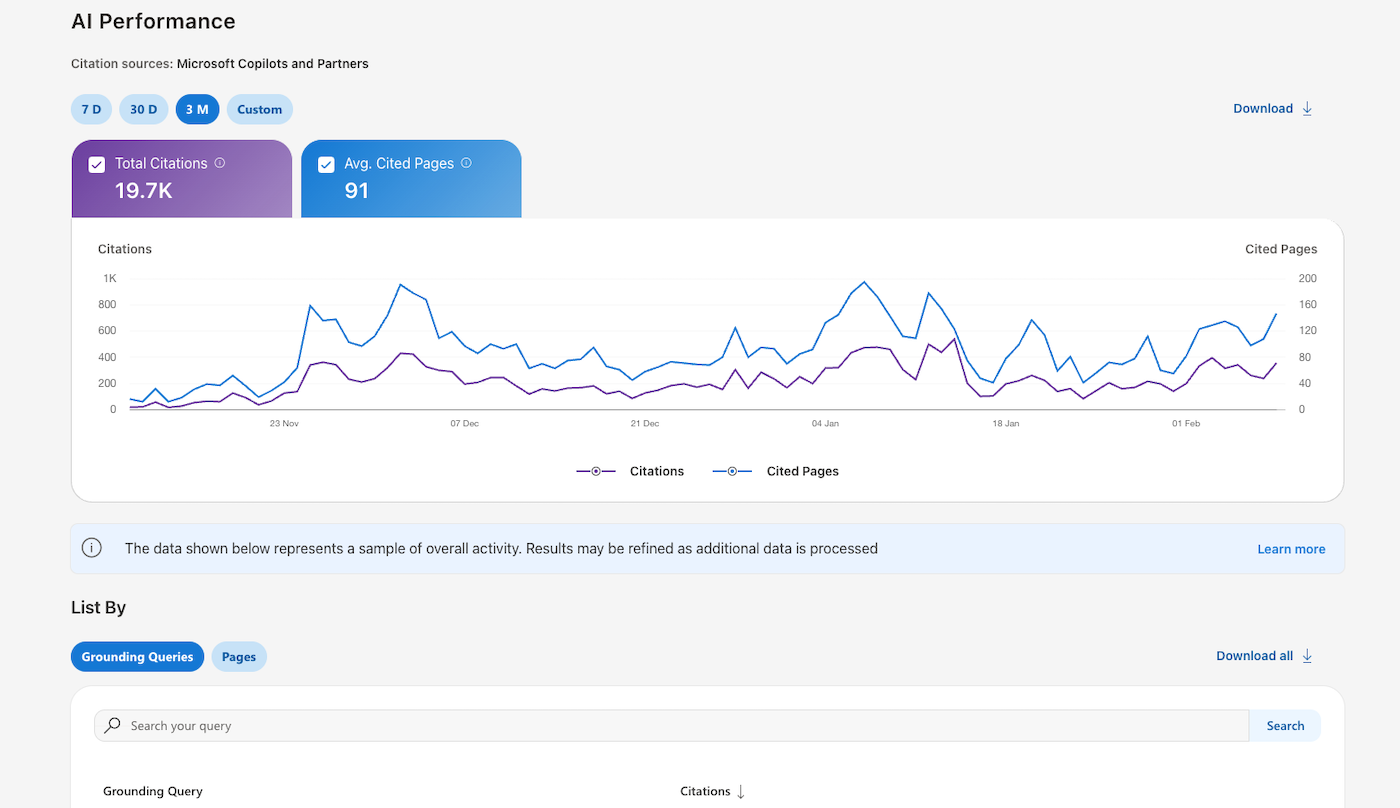This screenshot has width=1400, height=808.
Task: Focus the Search your query field
Action: (680, 726)
